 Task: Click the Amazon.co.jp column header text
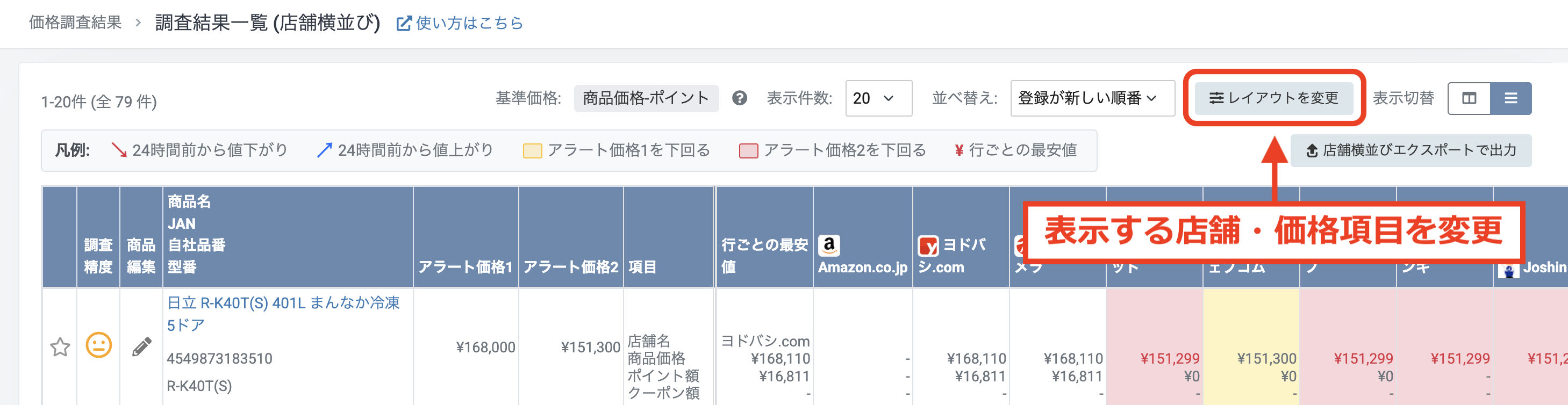[x=863, y=267]
